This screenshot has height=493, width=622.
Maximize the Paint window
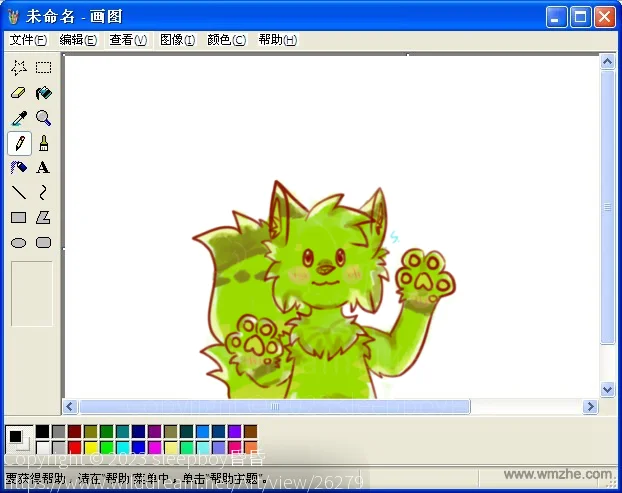pyautogui.click(x=580, y=17)
